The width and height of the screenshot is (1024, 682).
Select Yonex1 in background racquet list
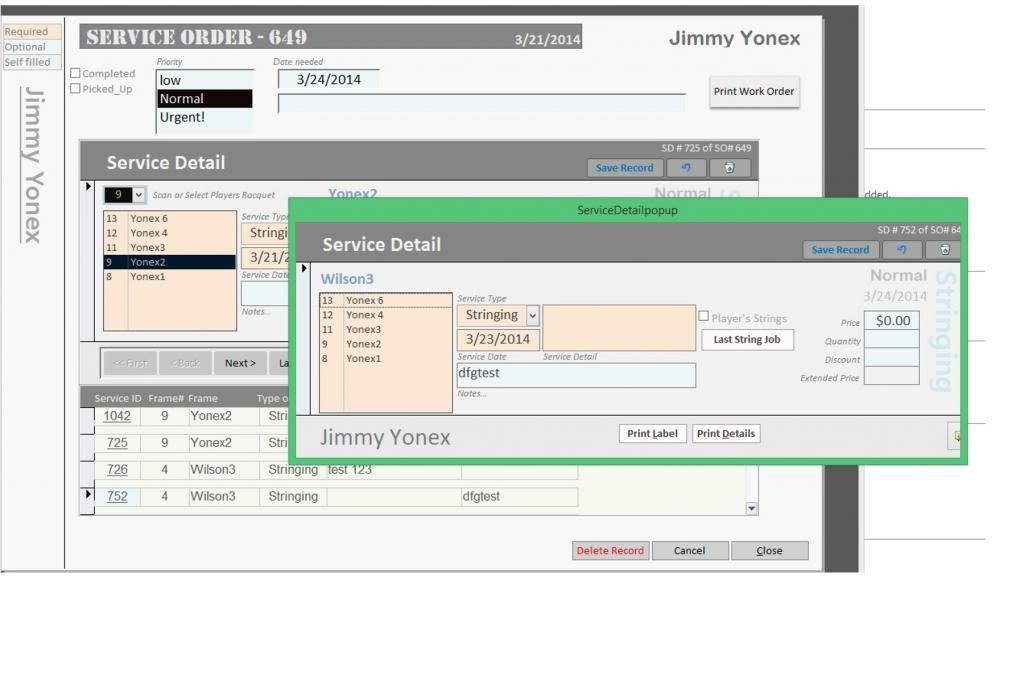pyautogui.click(x=169, y=276)
